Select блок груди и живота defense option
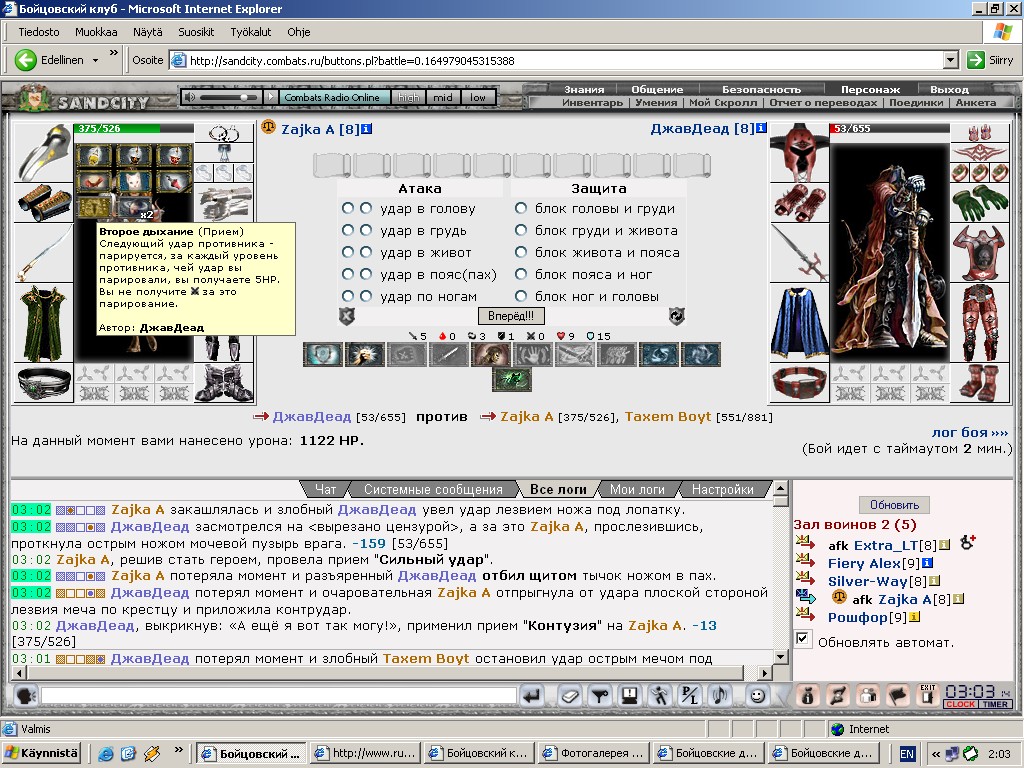The width and height of the screenshot is (1024, 768). (x=520, y=231)
